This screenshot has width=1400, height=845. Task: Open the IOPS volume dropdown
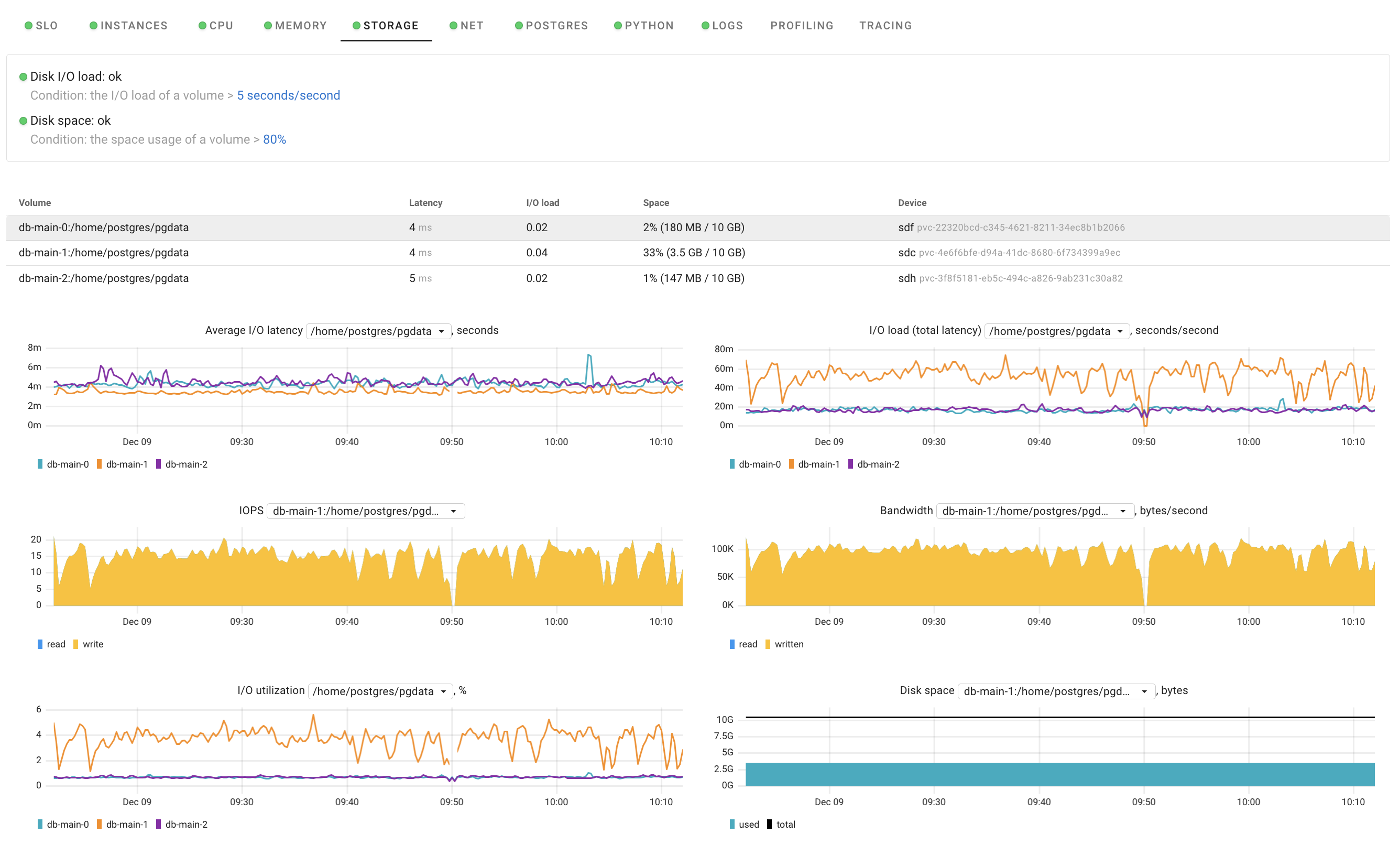click(365, 511)
